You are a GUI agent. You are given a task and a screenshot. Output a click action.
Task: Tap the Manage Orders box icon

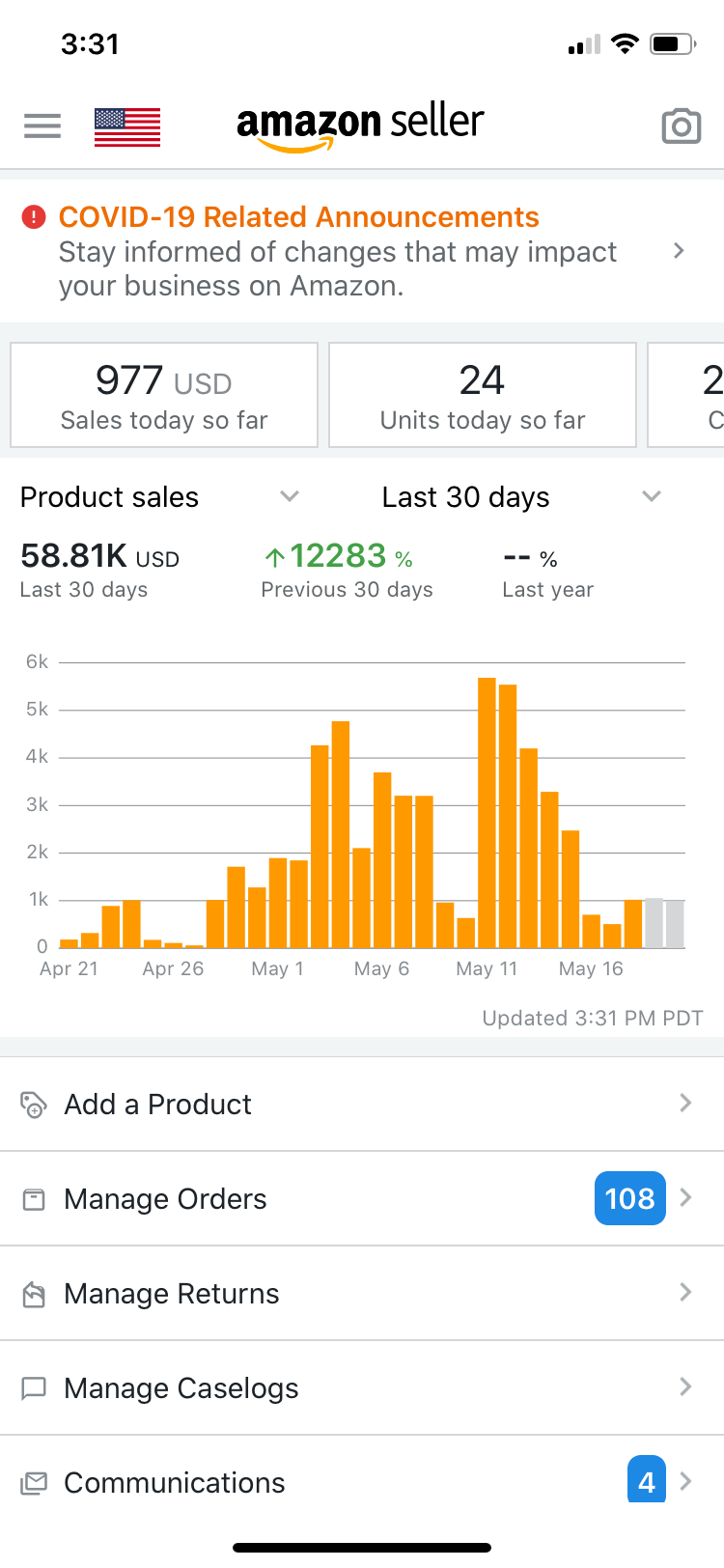pos(34,1199)
